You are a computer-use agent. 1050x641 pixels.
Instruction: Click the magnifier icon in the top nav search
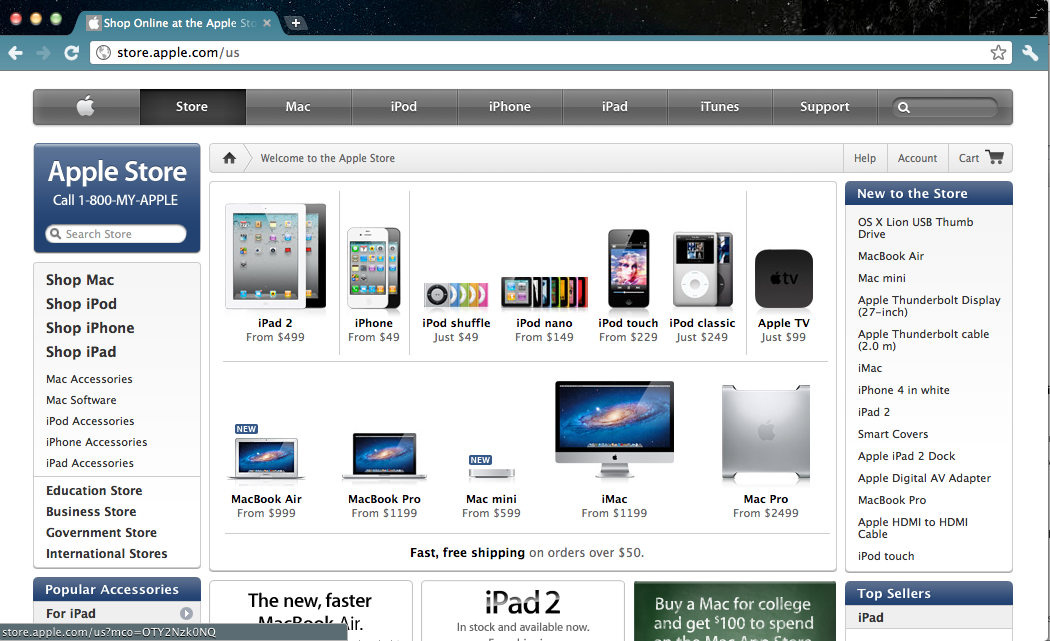pos(903,107)
